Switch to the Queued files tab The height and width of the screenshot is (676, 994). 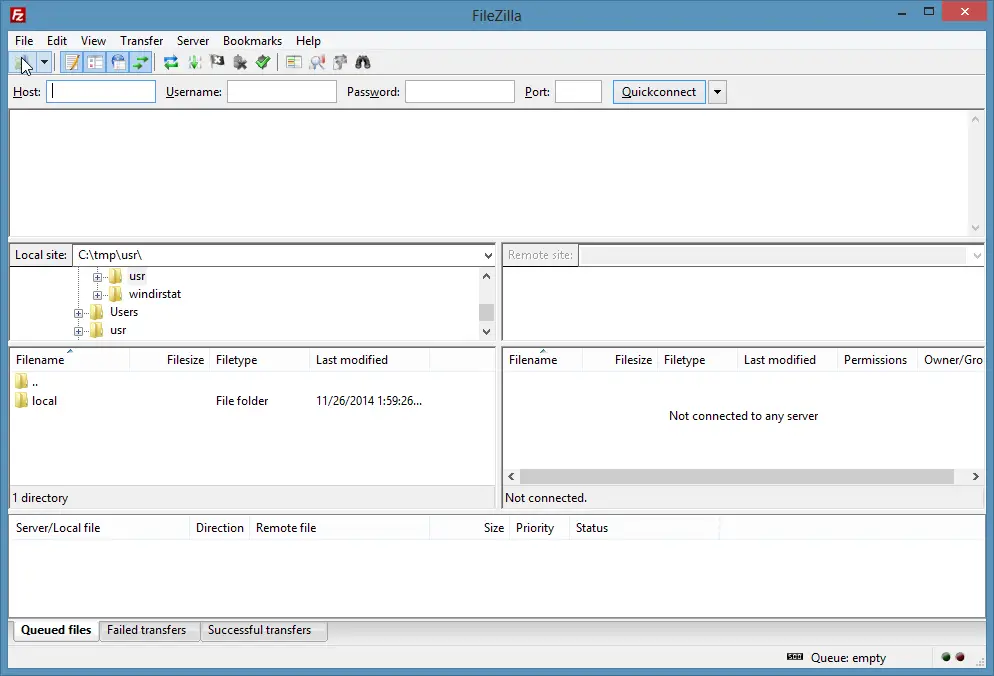point(56,630)
